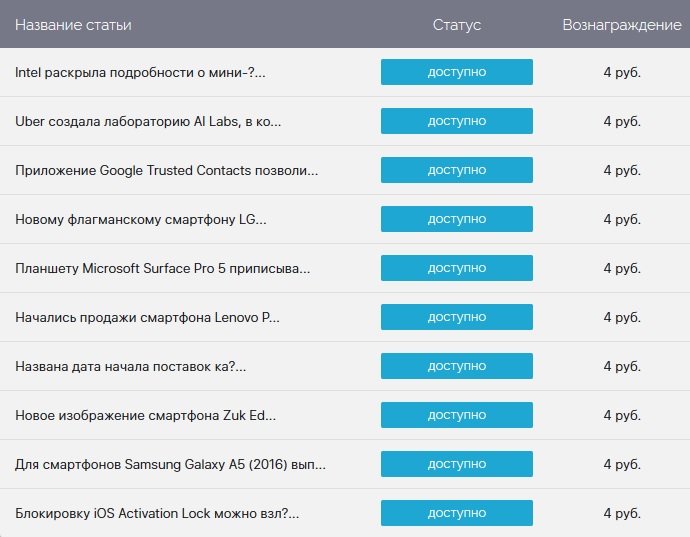
Task: Click 'доступно' button for Intel article
Action: (x=457, y=72)
